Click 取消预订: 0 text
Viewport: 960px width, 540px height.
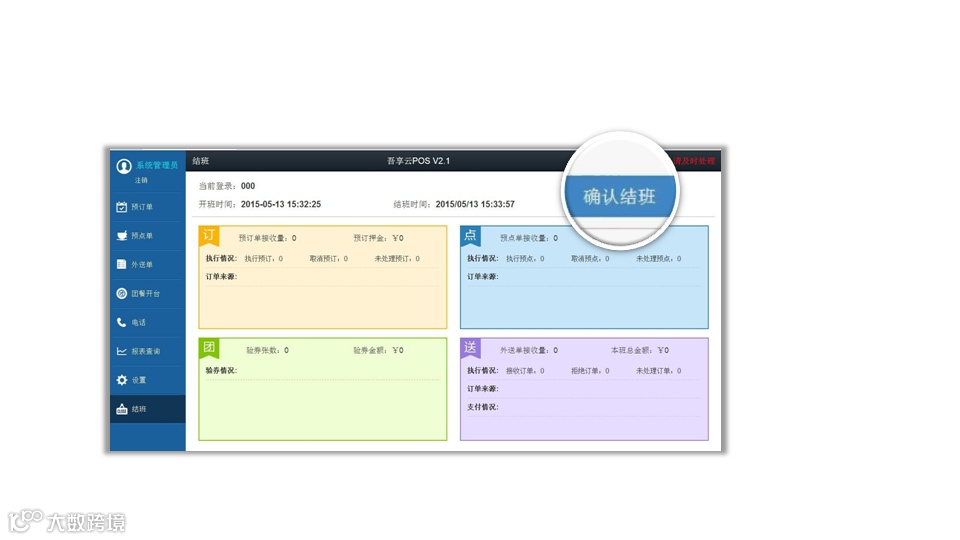[x=329, y=259]
